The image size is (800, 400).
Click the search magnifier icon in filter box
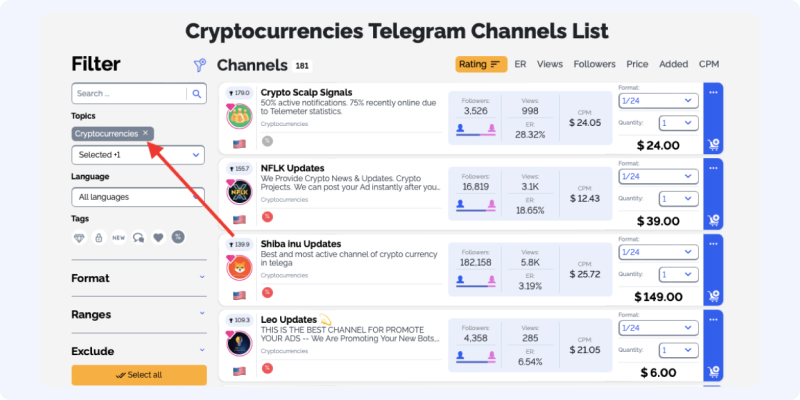pyautogui.click(x=196, y=93)
